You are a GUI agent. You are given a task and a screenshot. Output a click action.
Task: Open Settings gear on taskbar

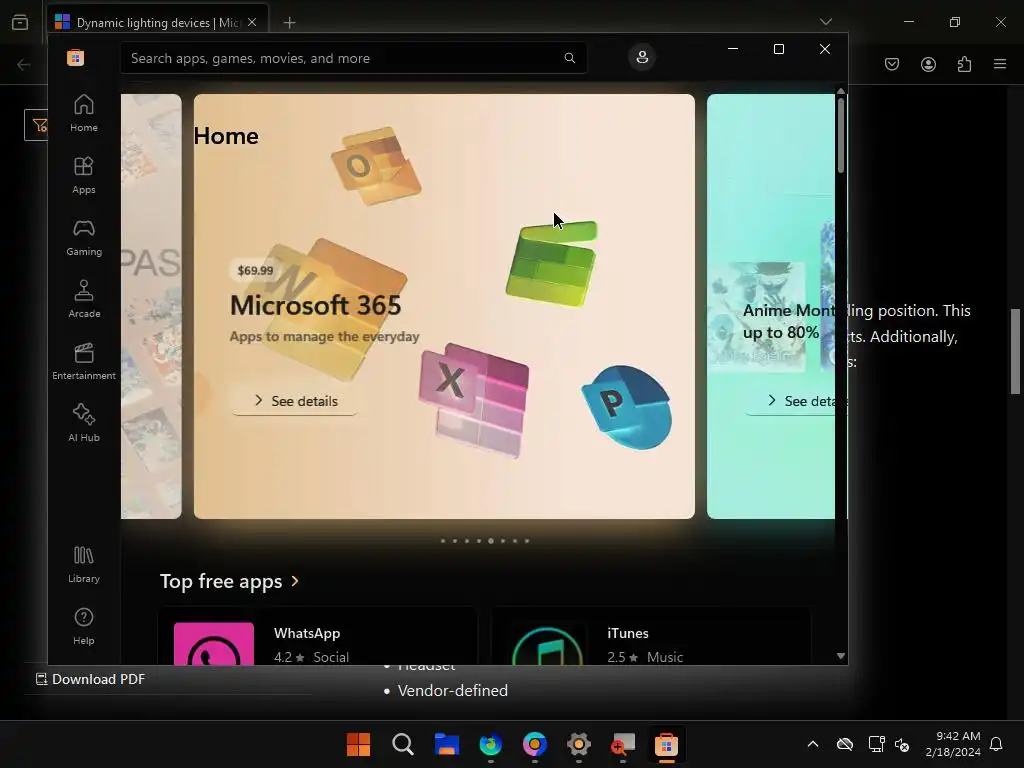[579, 744]
